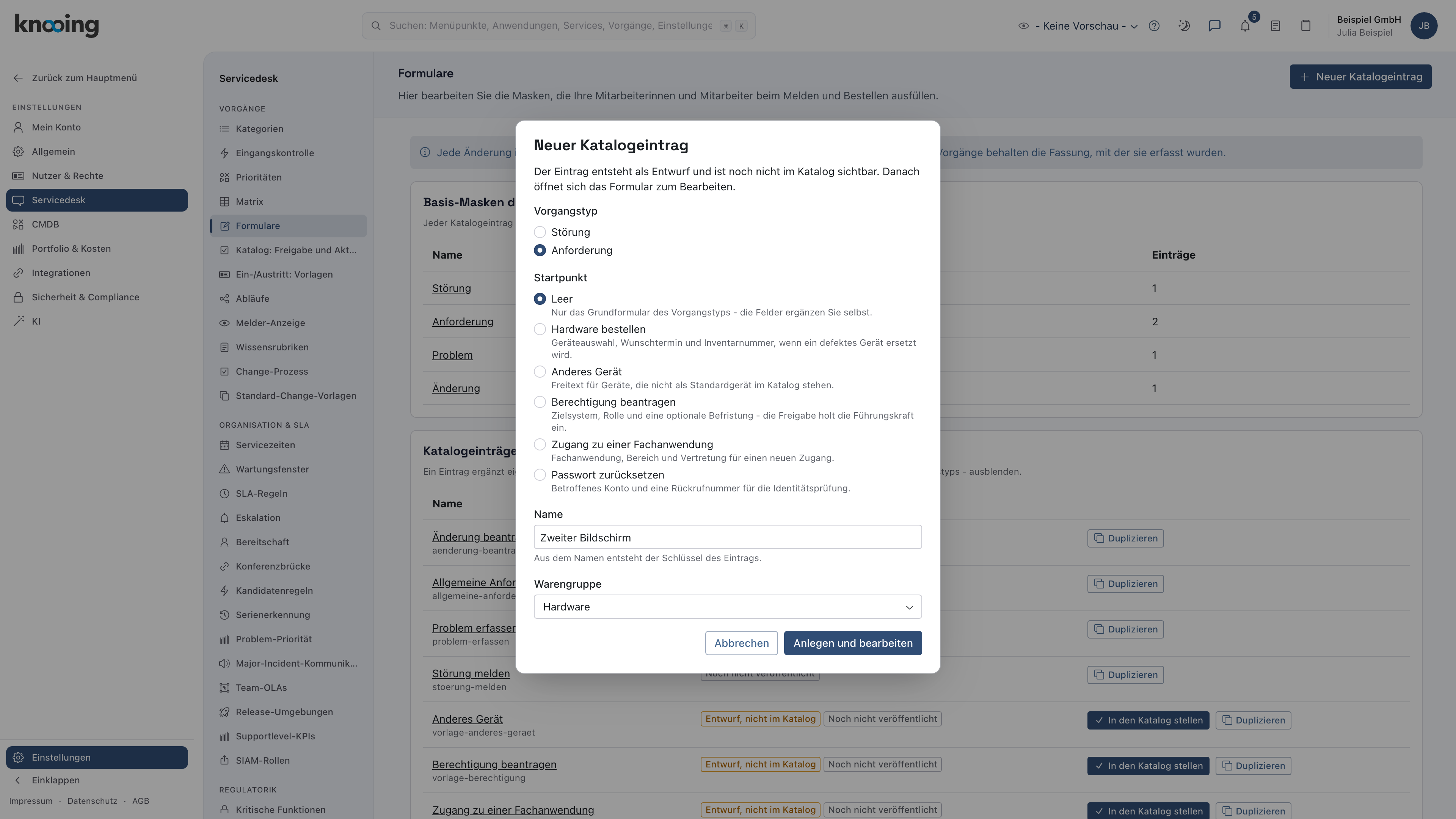Choose Passwort zurücksetzen radio option
This screenshot has width=1456, height=819.
coord(540,475)
